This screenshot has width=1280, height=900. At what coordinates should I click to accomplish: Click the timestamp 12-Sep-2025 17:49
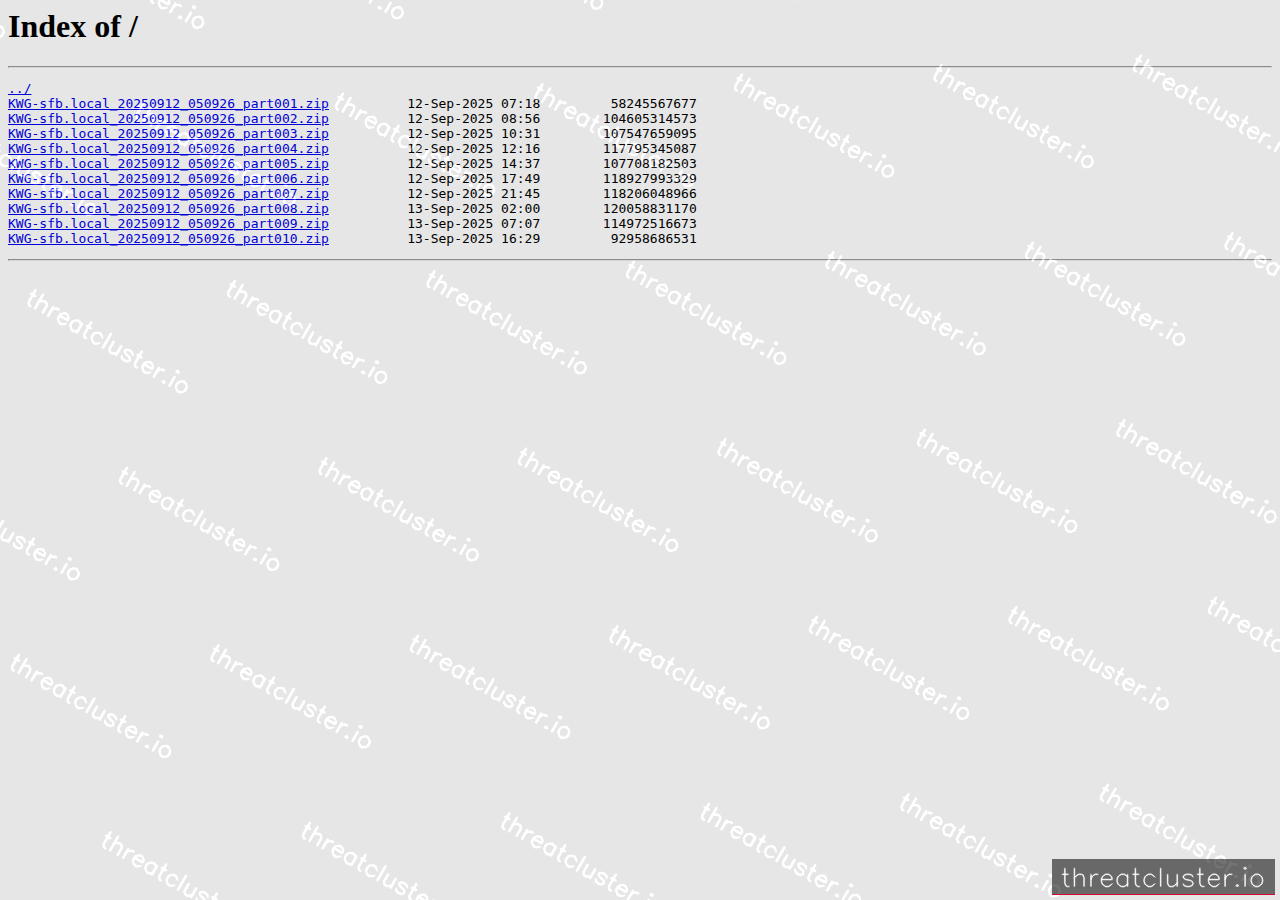(x=474, y=179)
